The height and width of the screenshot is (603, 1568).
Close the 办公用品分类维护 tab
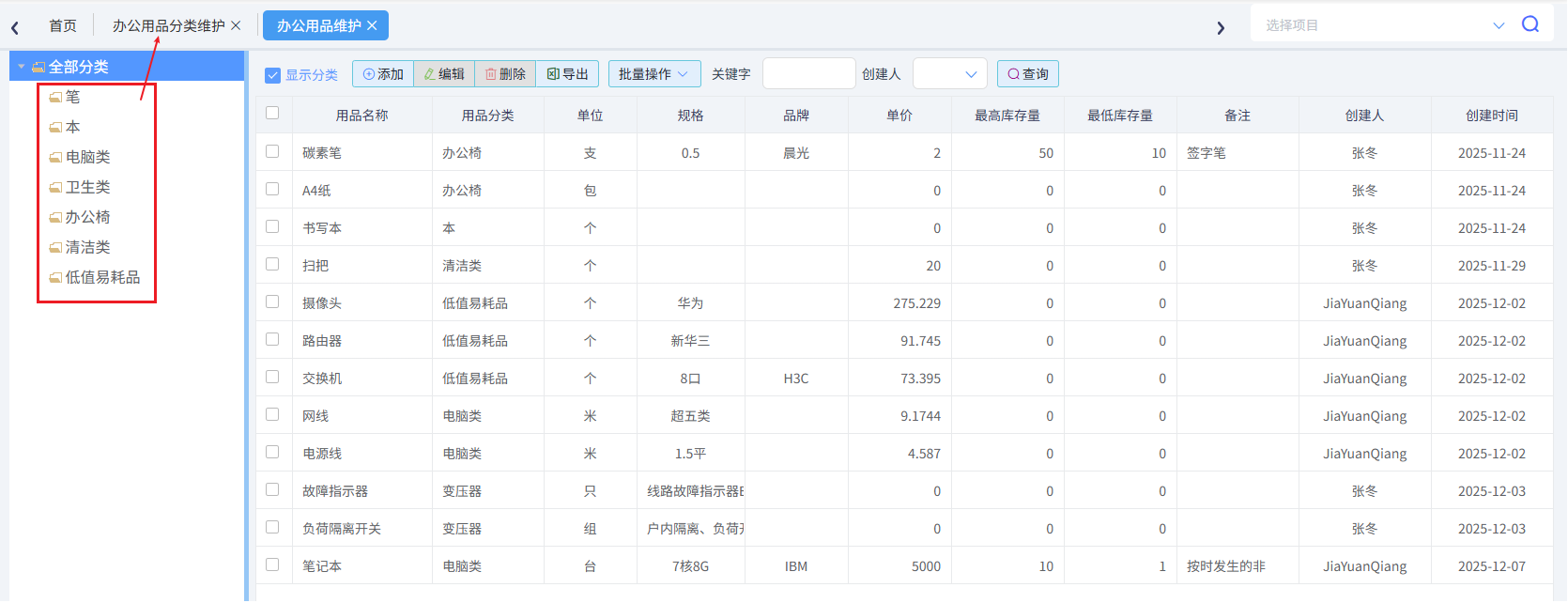236,25
